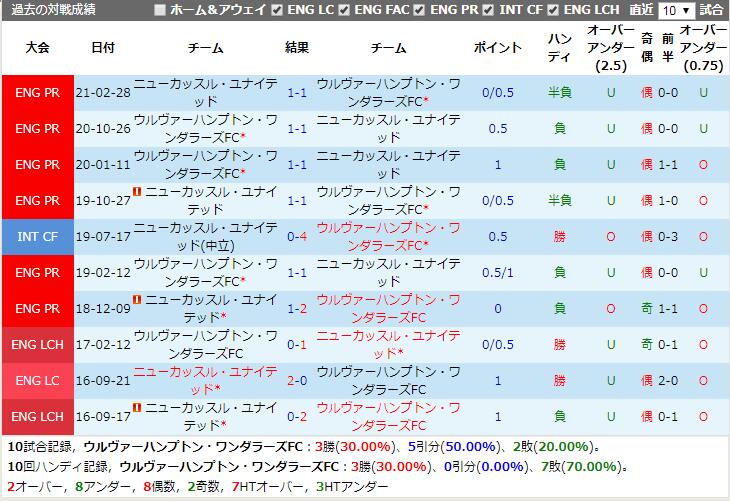
Task: Click red Newcastle home team on 16-09-21 row
Action: tap(205, 381)
